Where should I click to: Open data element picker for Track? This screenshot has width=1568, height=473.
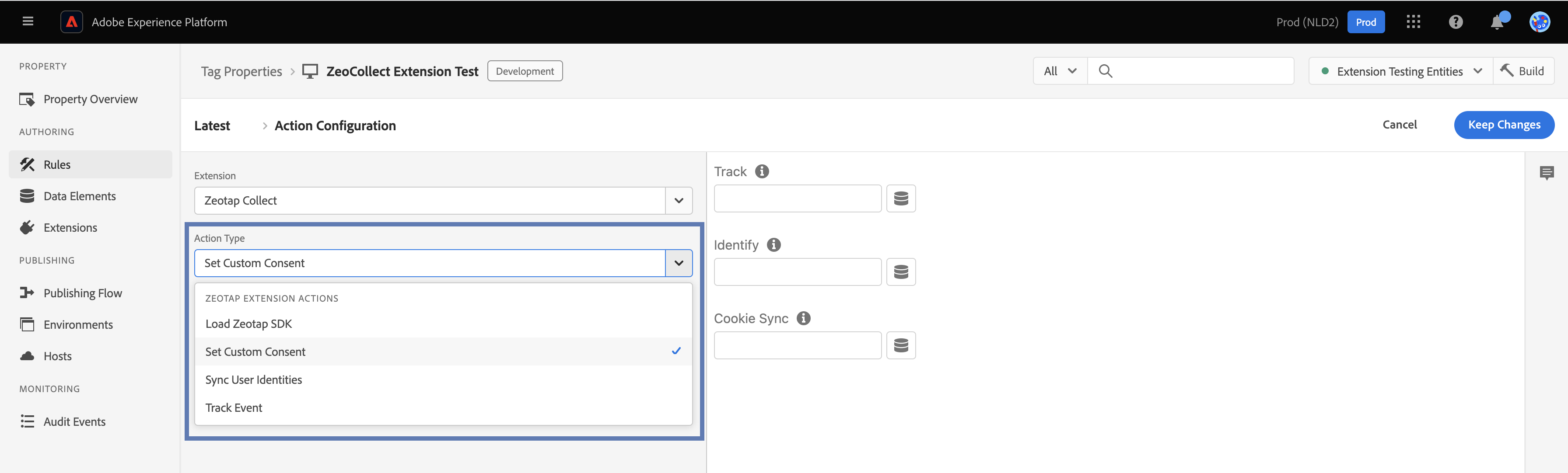click(x=901, y=198)
